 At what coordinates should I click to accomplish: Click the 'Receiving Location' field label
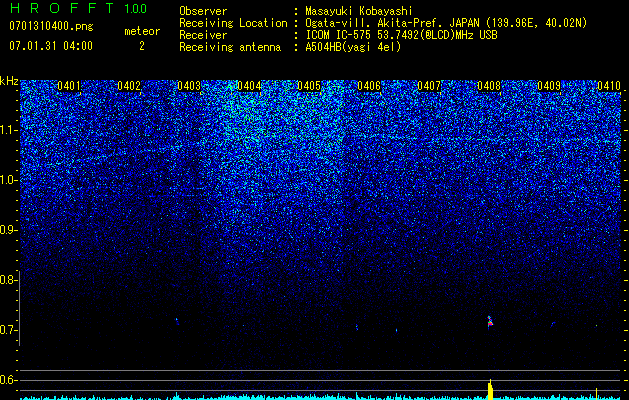233,23
